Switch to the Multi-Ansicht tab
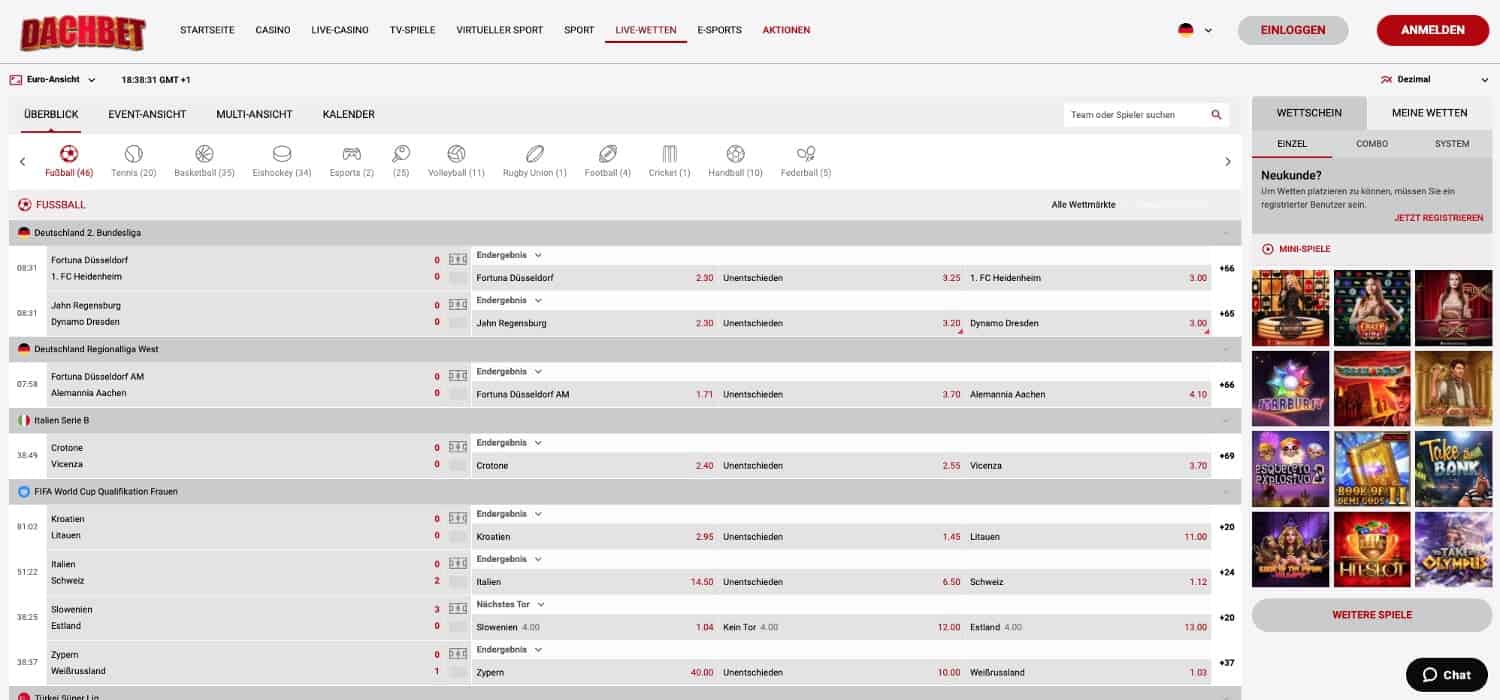The image size is (1500, 700). [254, 114]
